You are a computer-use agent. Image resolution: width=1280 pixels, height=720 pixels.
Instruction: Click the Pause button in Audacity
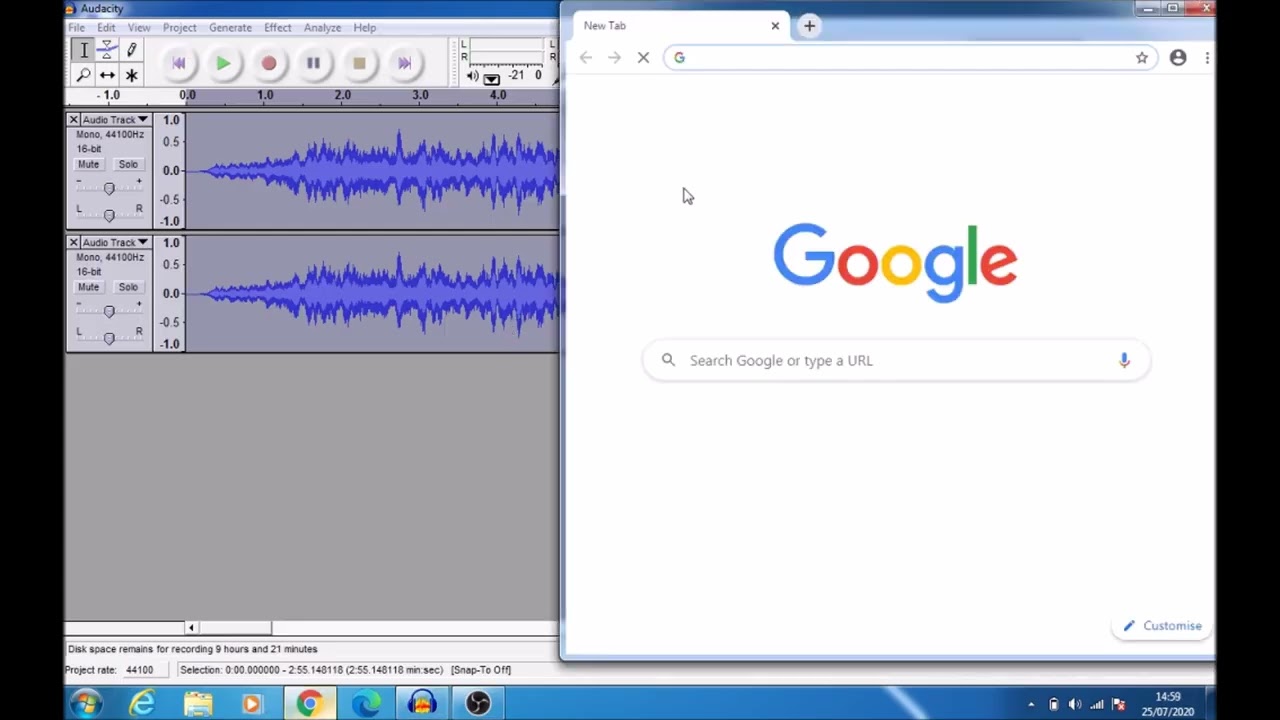(313, 63)
